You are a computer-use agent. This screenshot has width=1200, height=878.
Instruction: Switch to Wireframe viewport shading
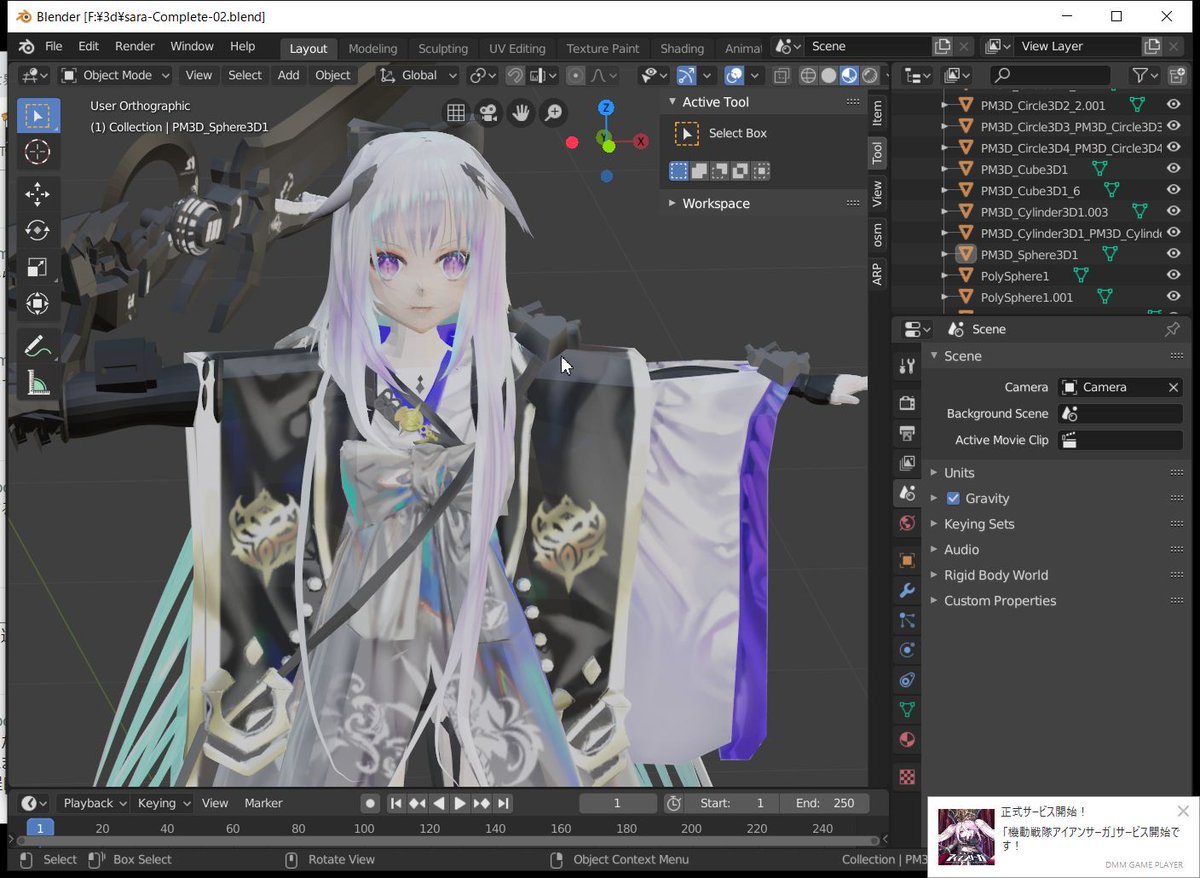pyautogui.click(x=808, y=75)
